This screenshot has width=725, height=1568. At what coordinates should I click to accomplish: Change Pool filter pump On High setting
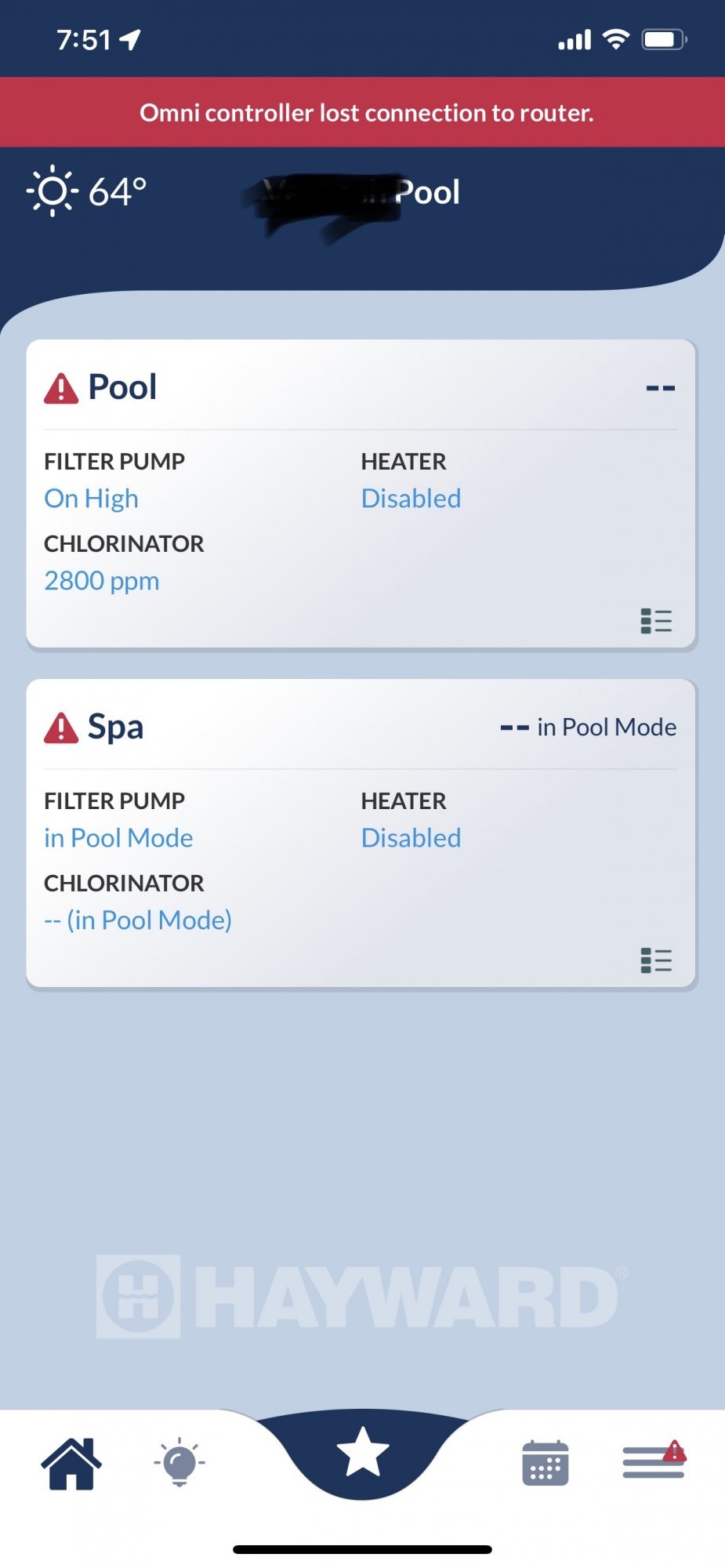pyautogui.click(x=91, y=499)
